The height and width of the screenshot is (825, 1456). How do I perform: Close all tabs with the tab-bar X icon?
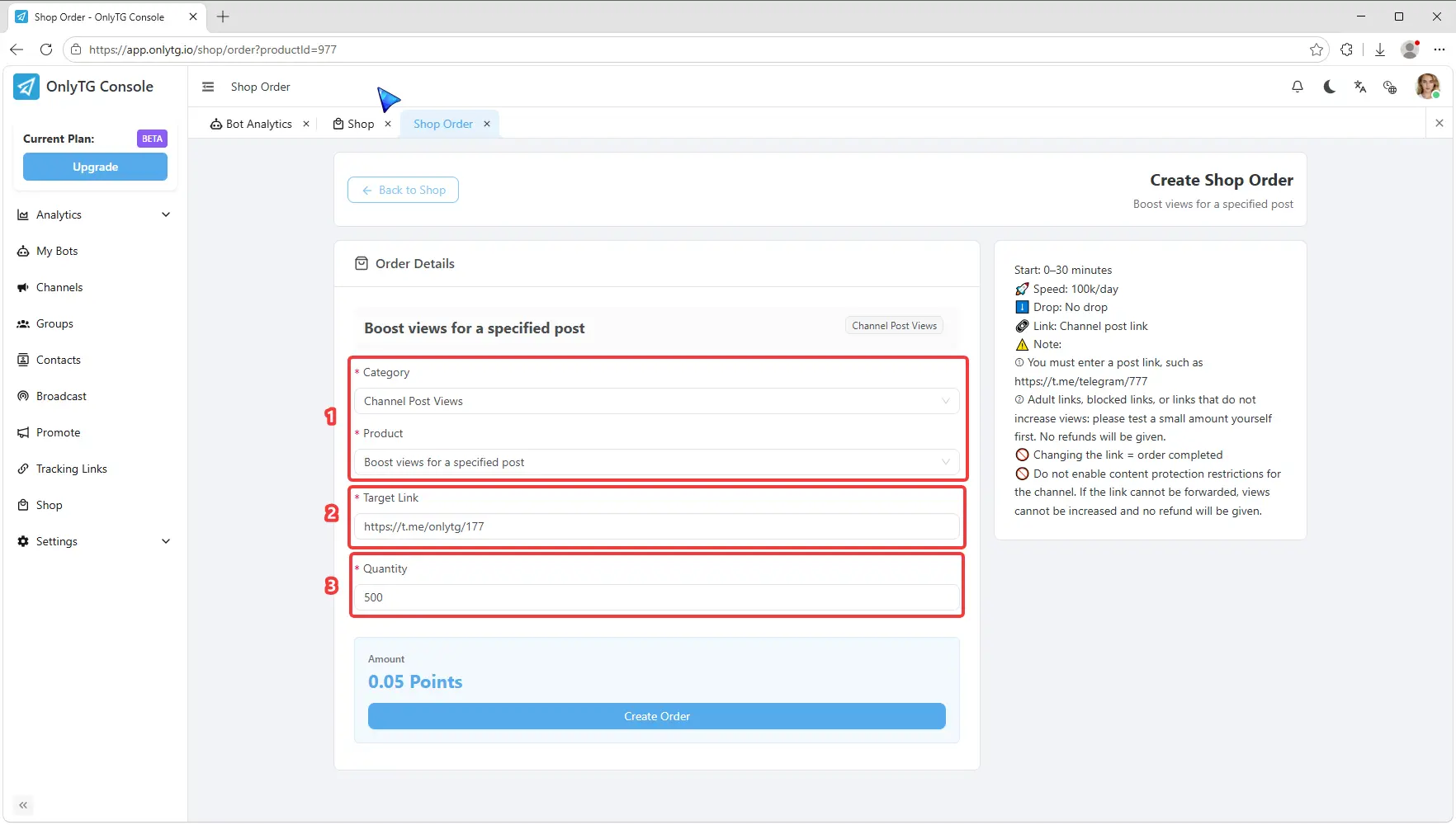(x=1439, y=123)
